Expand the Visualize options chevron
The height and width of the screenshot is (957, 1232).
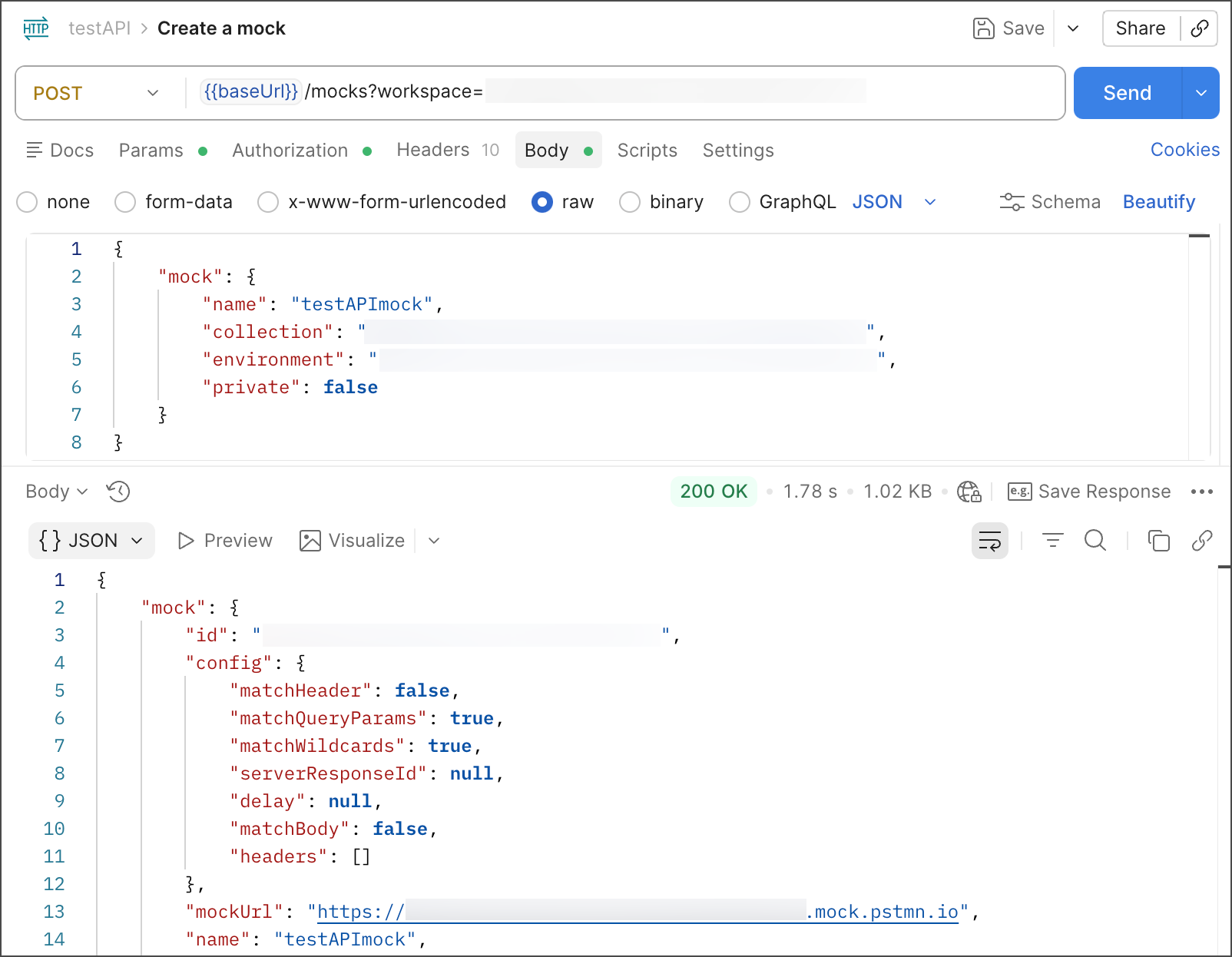(x=434, y=541)
